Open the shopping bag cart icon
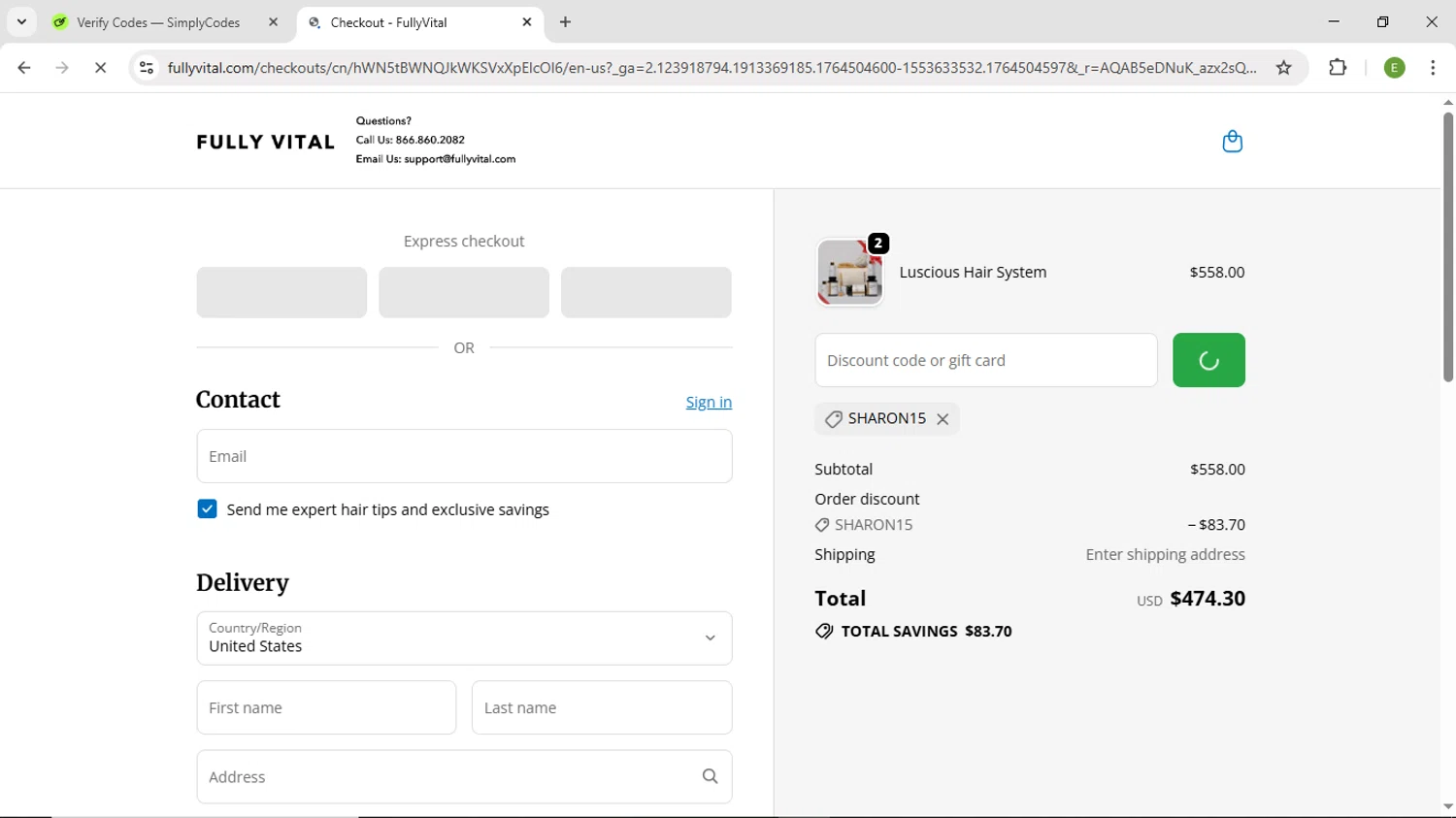 1233,142
